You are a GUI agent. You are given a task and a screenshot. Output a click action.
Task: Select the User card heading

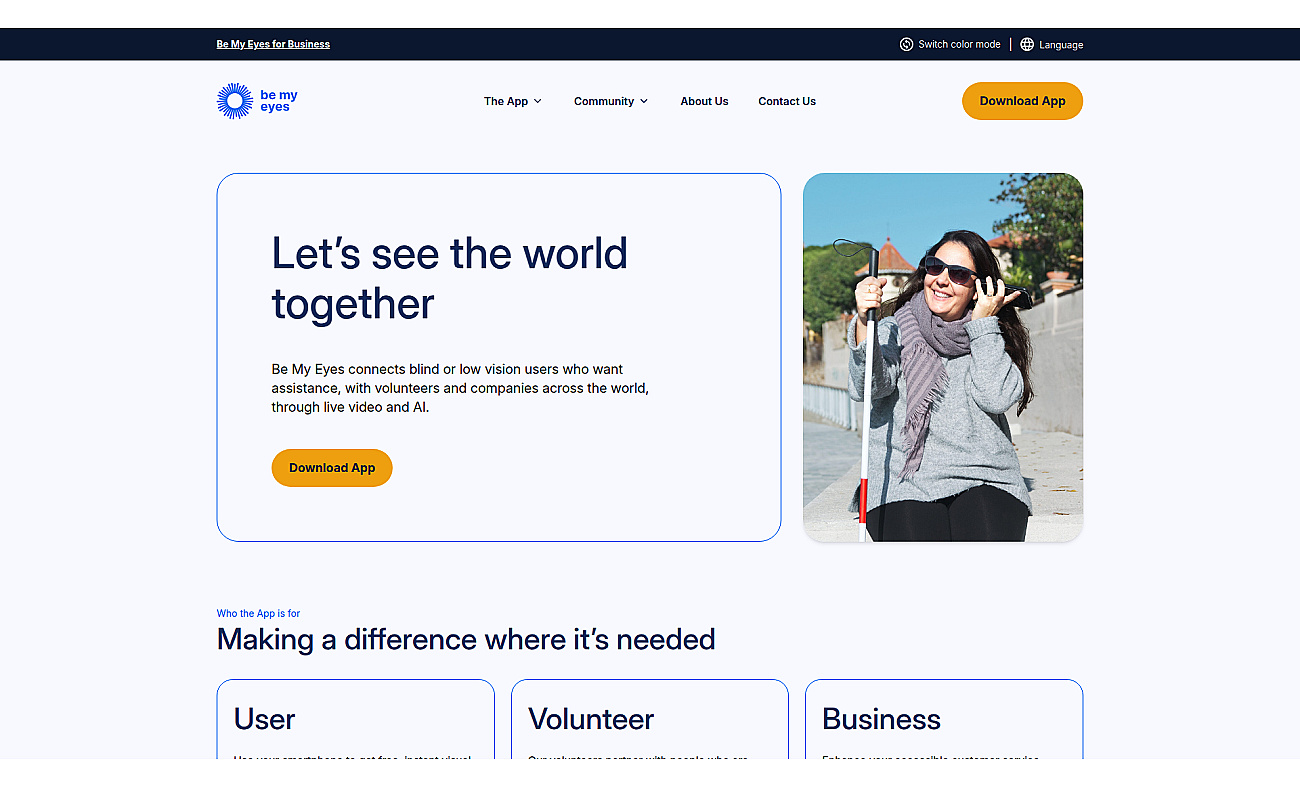coord(265,719)
